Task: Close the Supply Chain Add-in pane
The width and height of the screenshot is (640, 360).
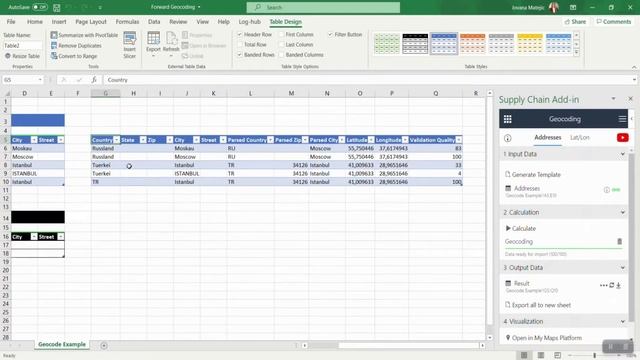Action: [630, 99]
